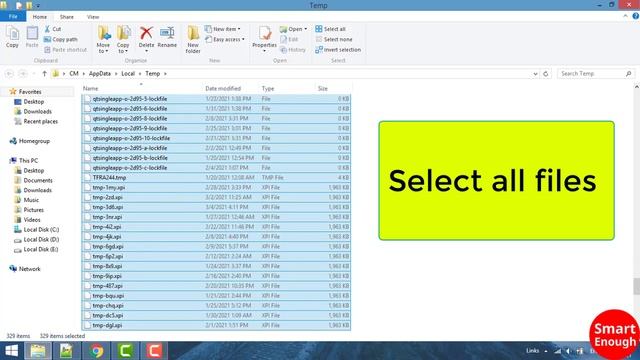Screen dimensions: 640x360
Task: Expand breadcrumb arrow after Temp
Action: point(165,73)
